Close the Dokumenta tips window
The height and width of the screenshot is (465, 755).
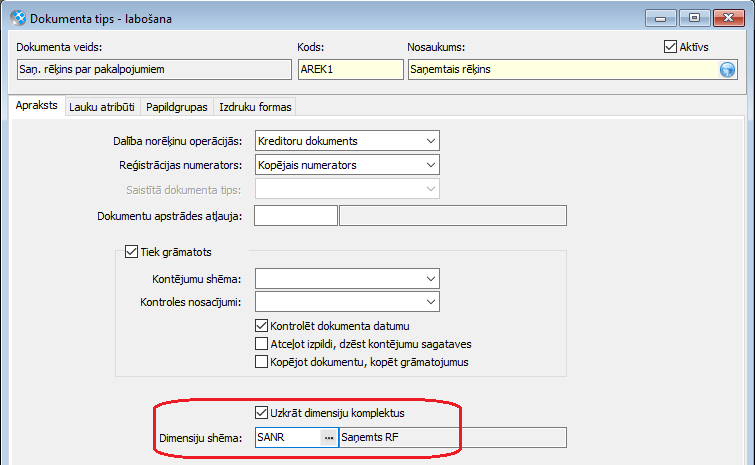pyautogui.click(x=729, y=18)
